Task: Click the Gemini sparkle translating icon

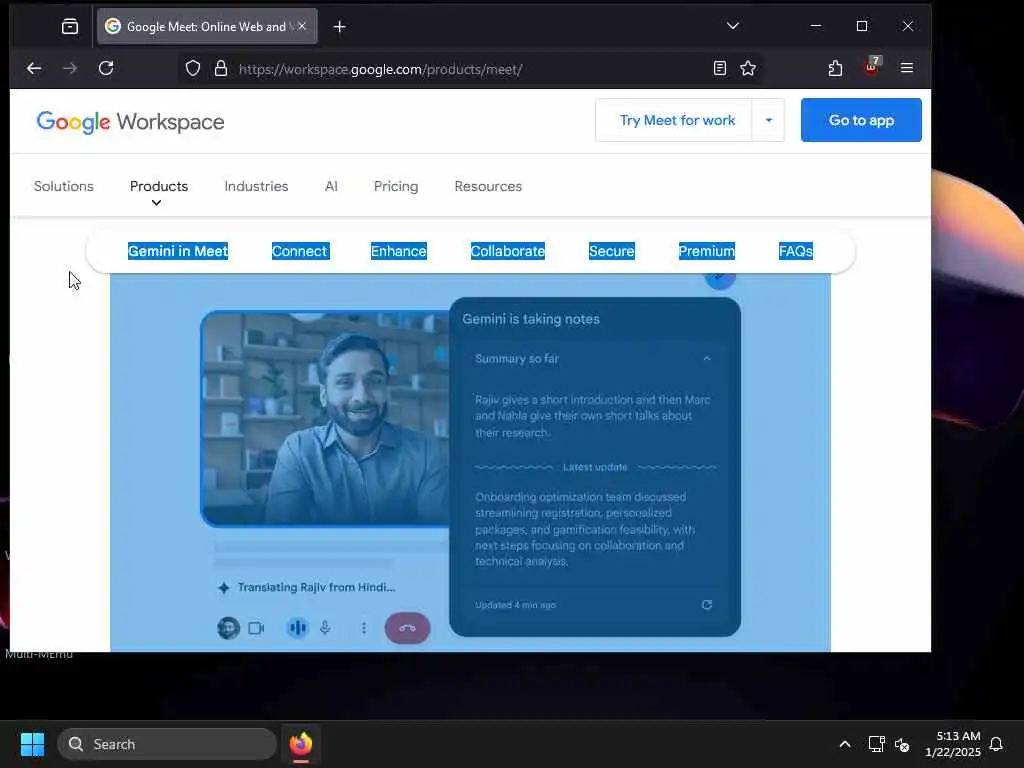Action: 223,588
